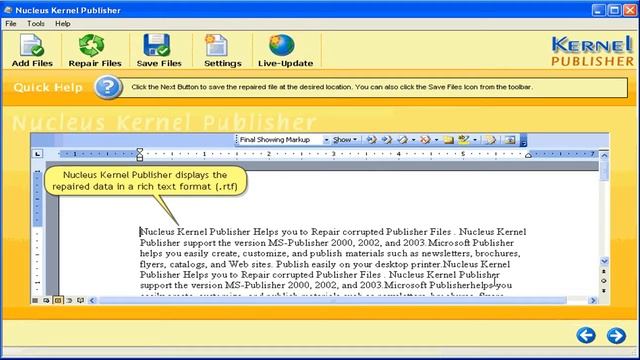
Task: Expand the Highlight color dropdown arrow
Action: tap(475, 140)
